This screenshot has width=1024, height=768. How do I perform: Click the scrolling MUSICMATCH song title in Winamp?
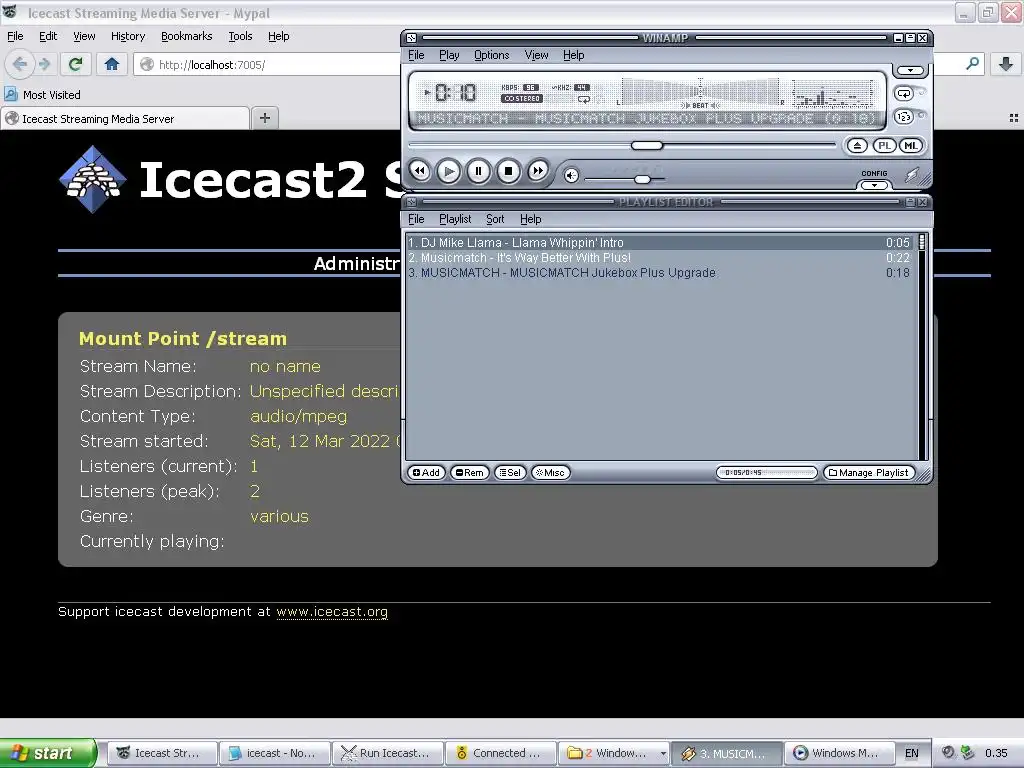[x=646, y=118]
